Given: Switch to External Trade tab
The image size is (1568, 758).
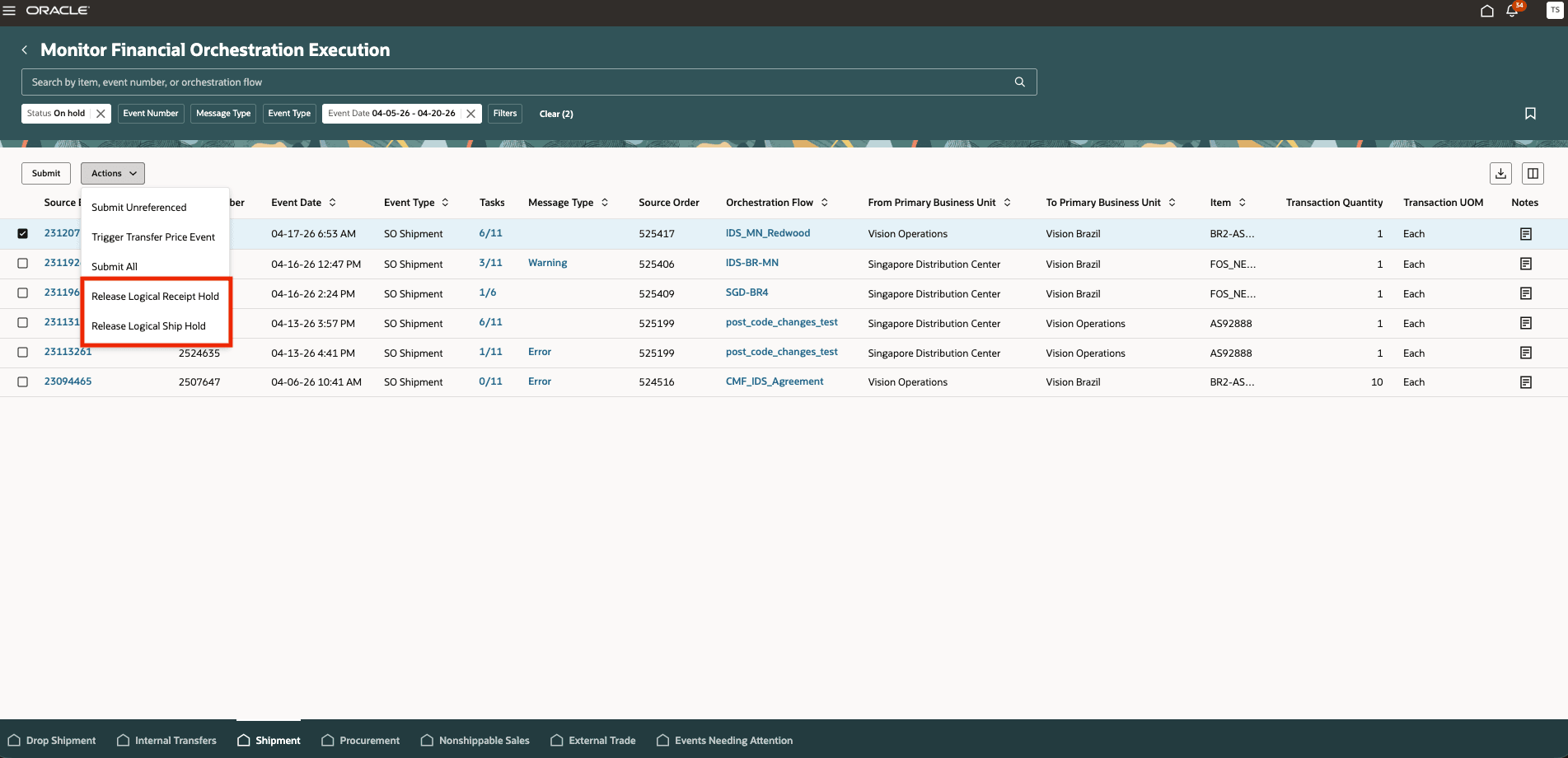Looking at the screenshot, I should tap(593, 741).
